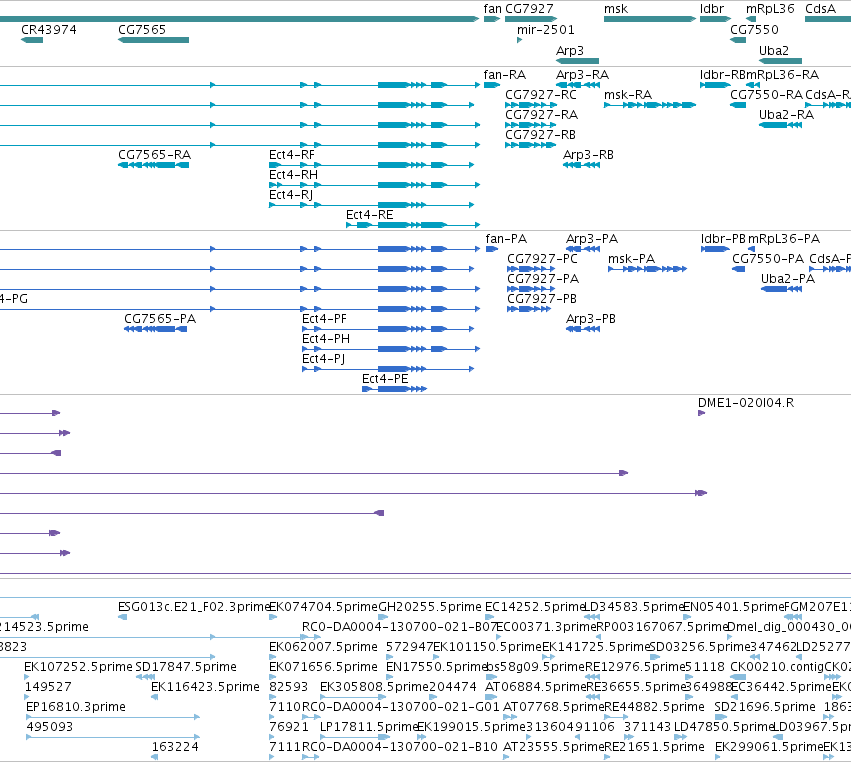Click the CG7550 gene label

pyautogui.click(x=754, y=30)
